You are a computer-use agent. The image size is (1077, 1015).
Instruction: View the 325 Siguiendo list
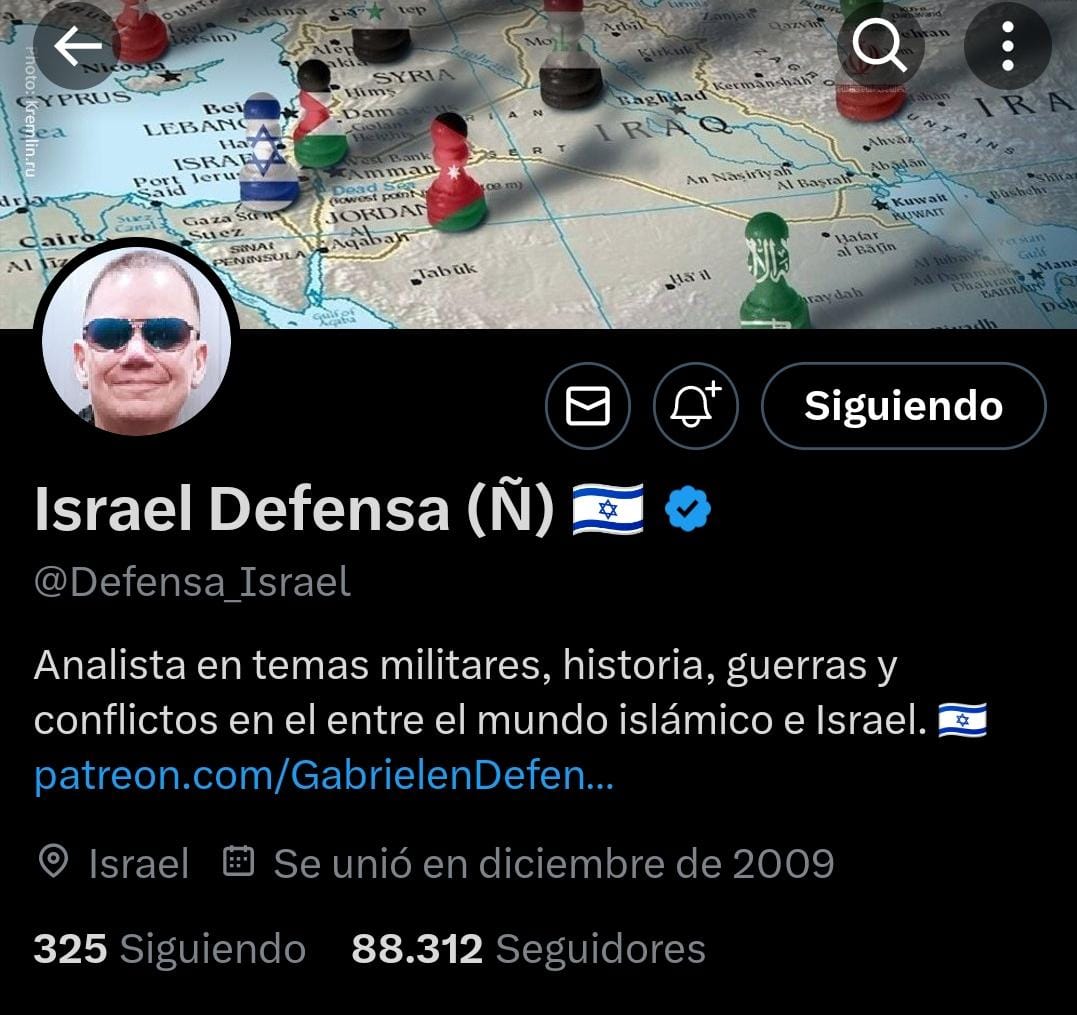coord(170,949)
